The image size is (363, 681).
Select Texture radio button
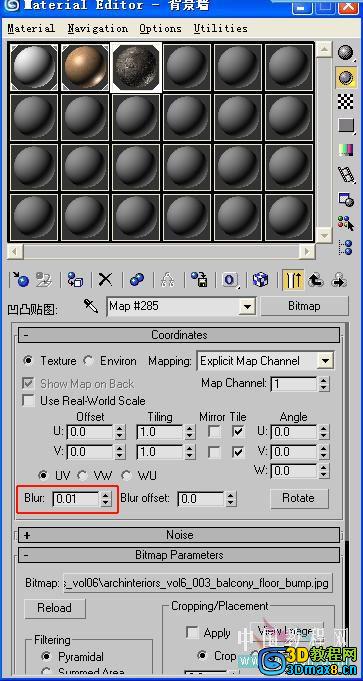click(28, 360)
